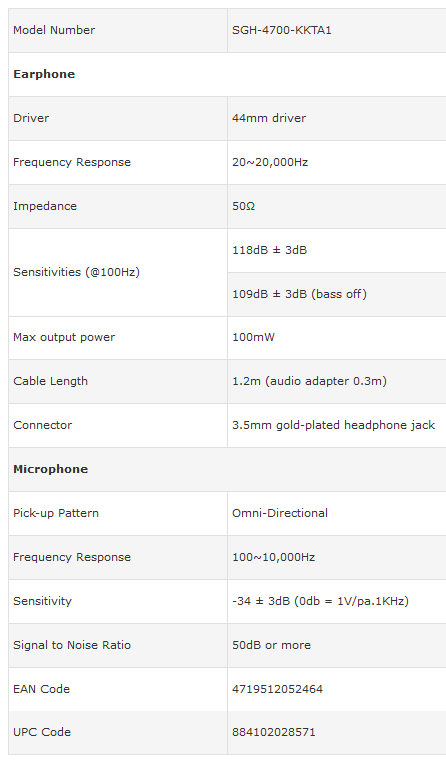The image size is (446, 761).
Task: Click the Microphone section heading
Action: click(x=50, y=469)
